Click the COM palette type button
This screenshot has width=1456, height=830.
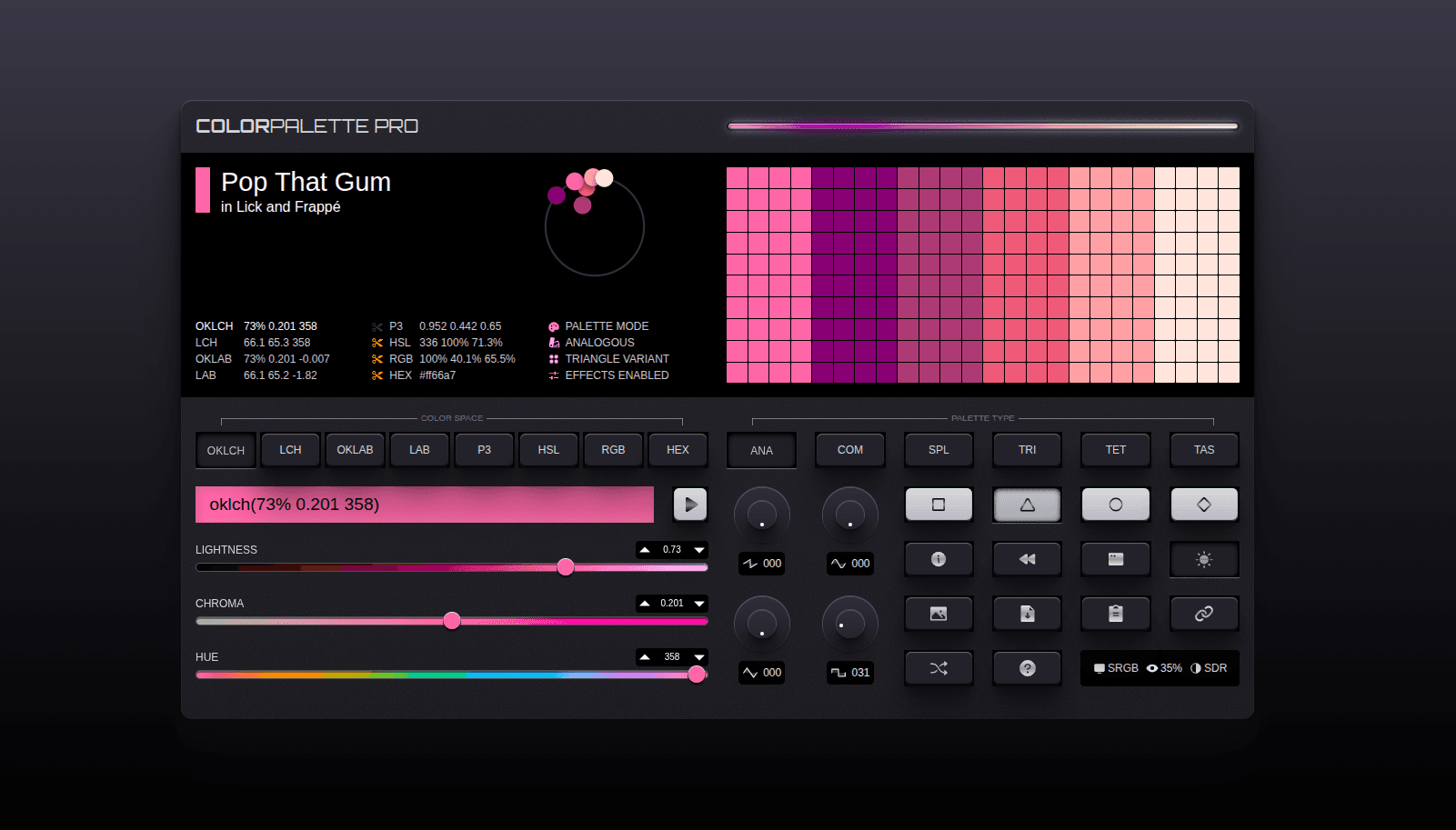[849, 449]
